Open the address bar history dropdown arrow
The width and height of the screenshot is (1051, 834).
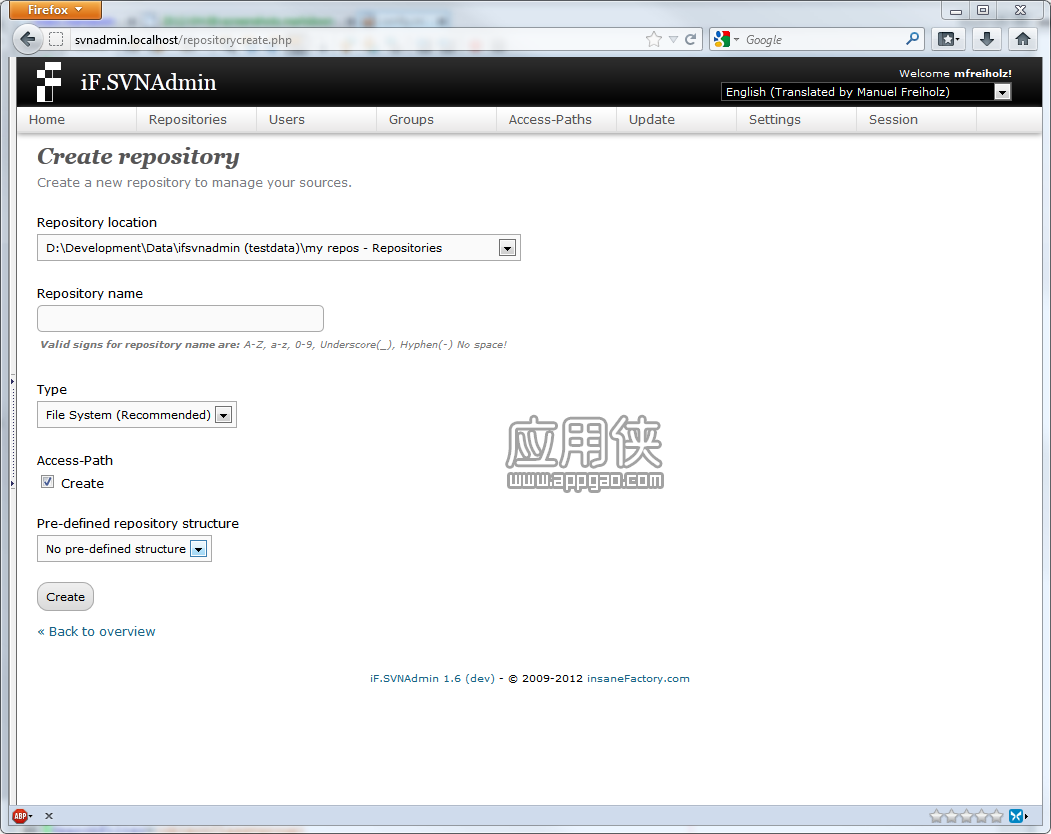click(x=674, y=40)
